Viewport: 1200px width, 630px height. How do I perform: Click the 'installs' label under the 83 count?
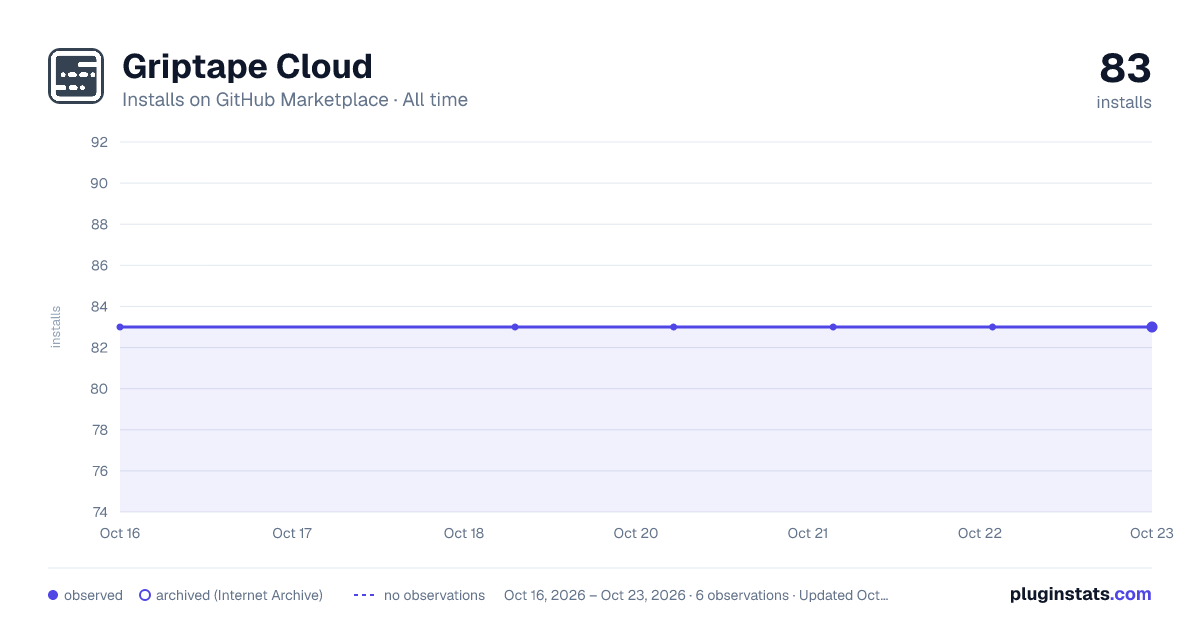[x=1124, y=102]
